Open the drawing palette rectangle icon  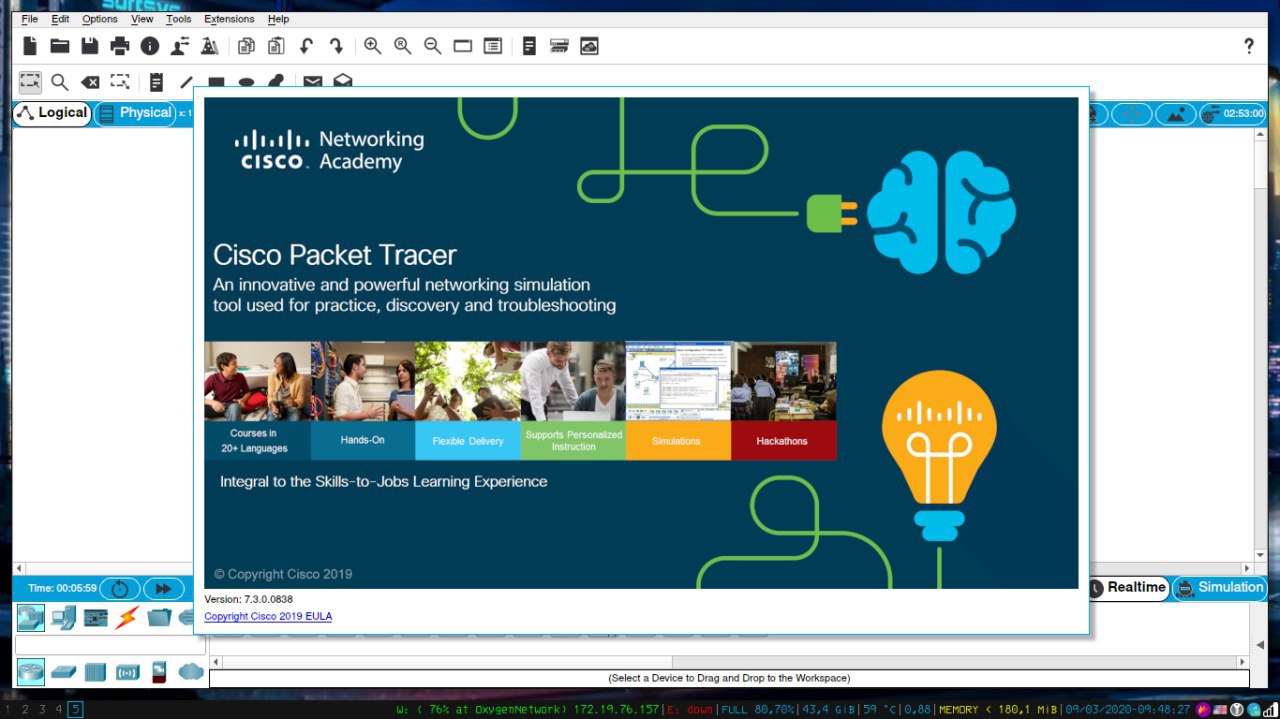point(462,46)
